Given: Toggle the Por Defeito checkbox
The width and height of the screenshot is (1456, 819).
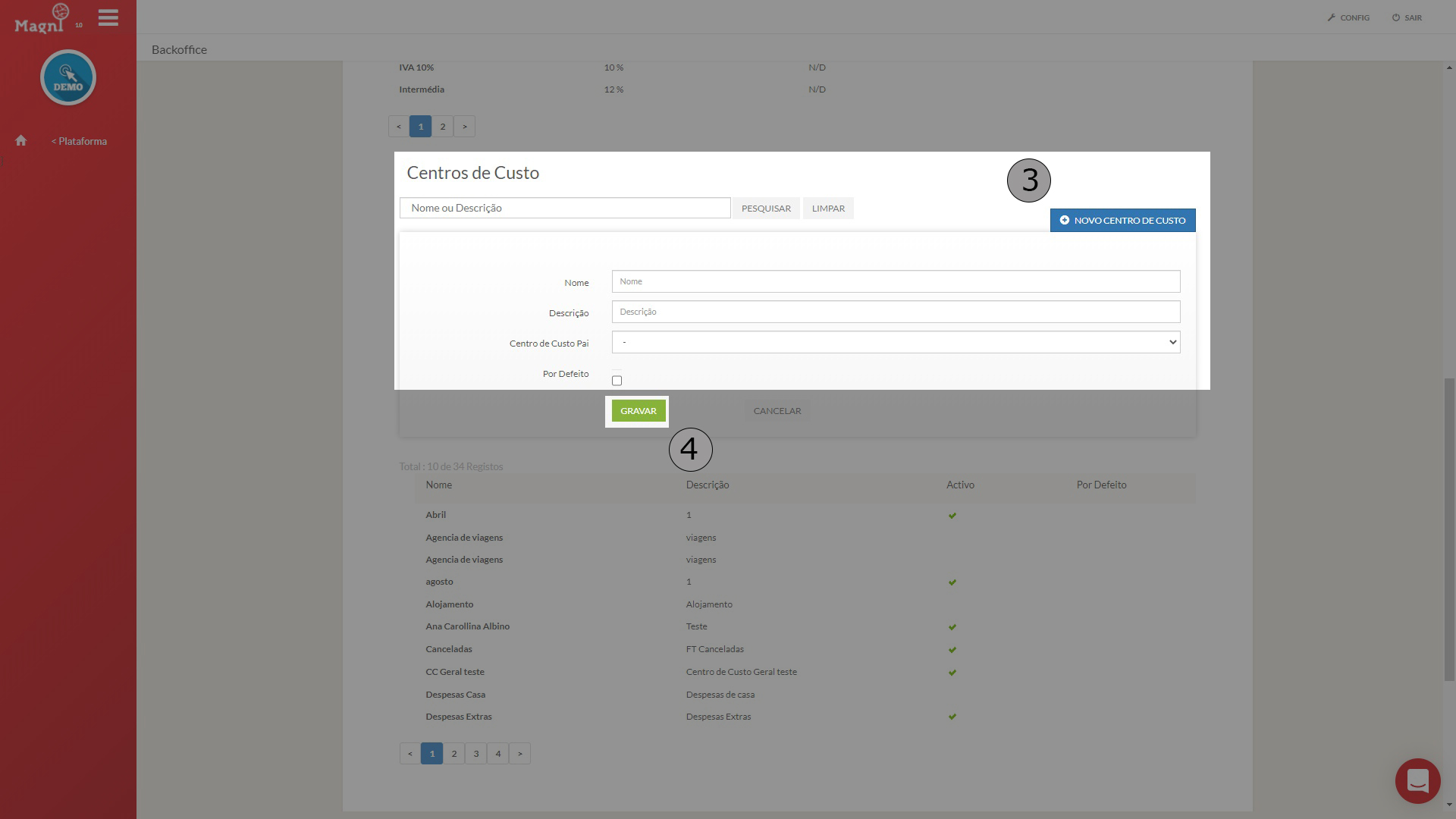Looking at the screenshot, I should tap(617, 381).
